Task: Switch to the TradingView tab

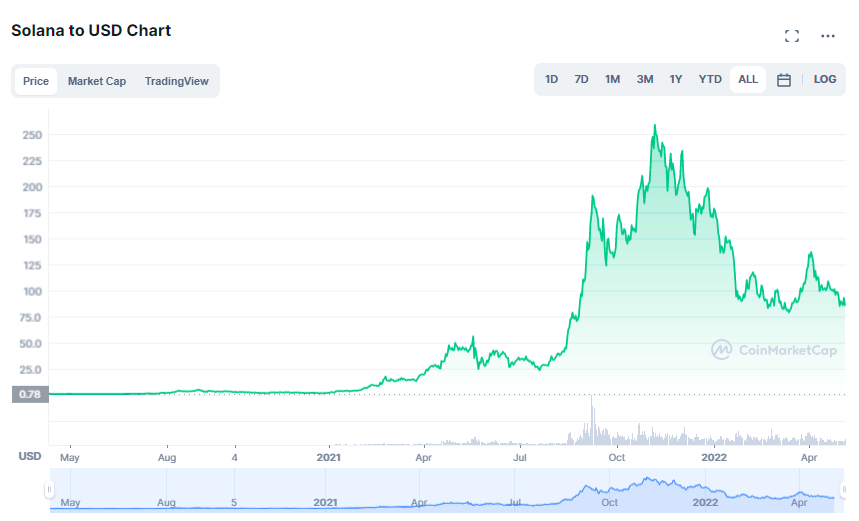Action: pyautogui.click(x=176, y=81)
